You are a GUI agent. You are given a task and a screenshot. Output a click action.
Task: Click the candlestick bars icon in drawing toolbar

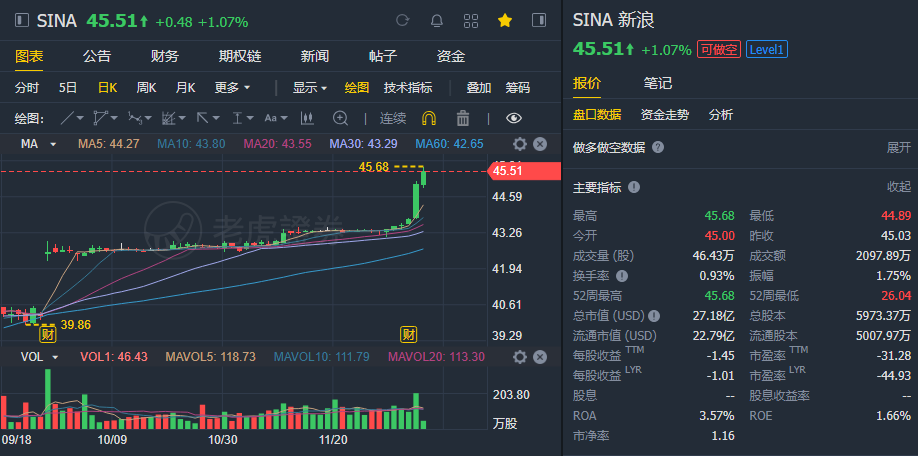click(x=307, y=118)
